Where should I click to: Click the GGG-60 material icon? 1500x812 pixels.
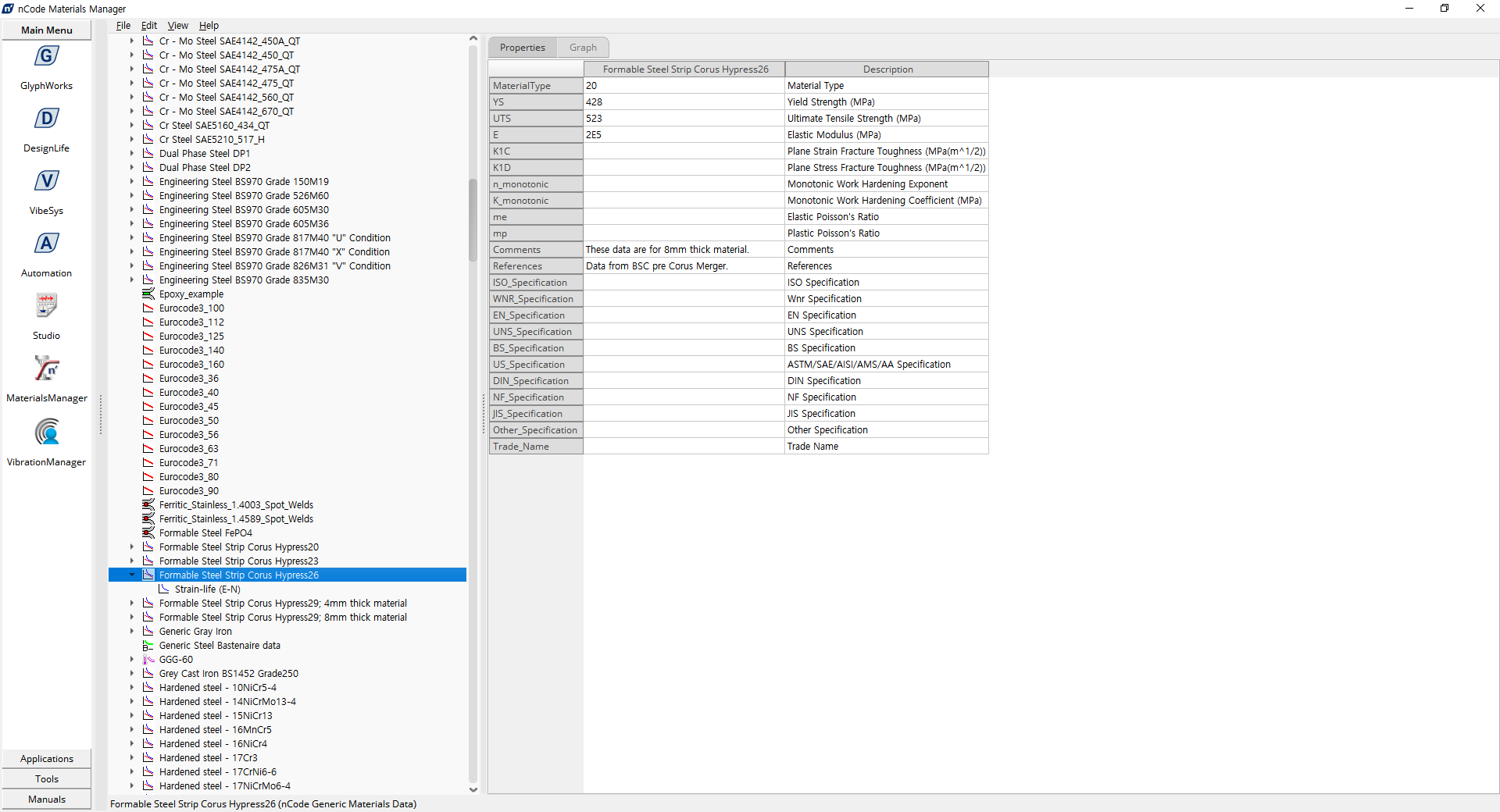[x=148, y=660]
